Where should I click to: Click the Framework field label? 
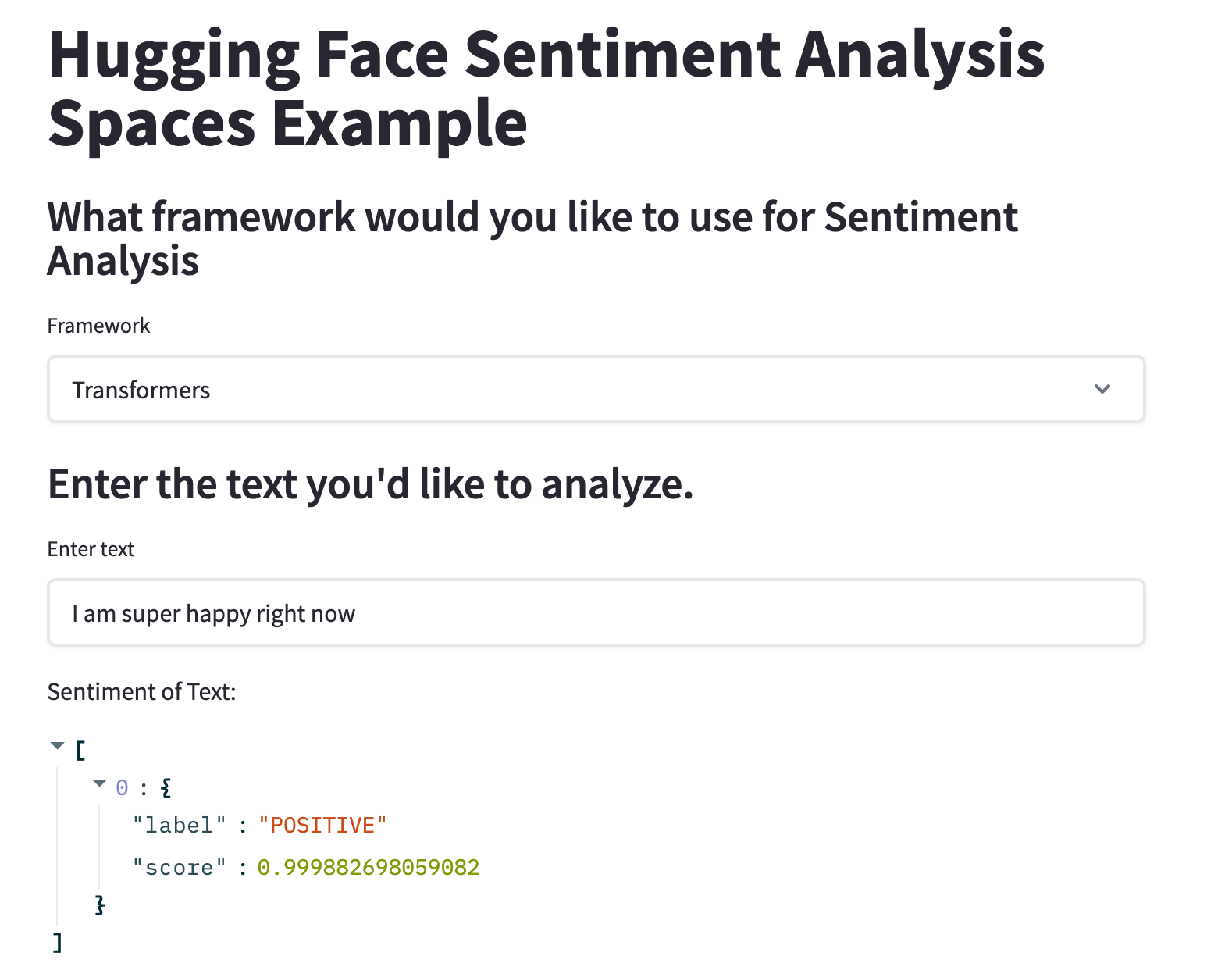pyautogui.click(x=98, y=326)
